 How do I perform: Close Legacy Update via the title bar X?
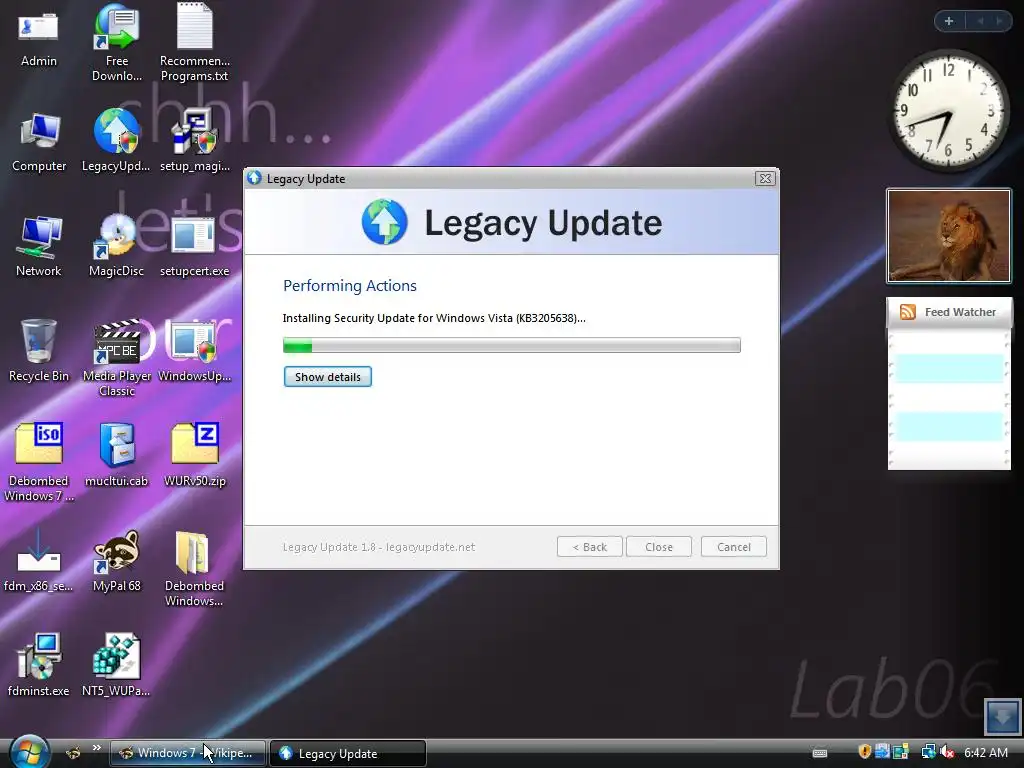(x=765, y=178)
